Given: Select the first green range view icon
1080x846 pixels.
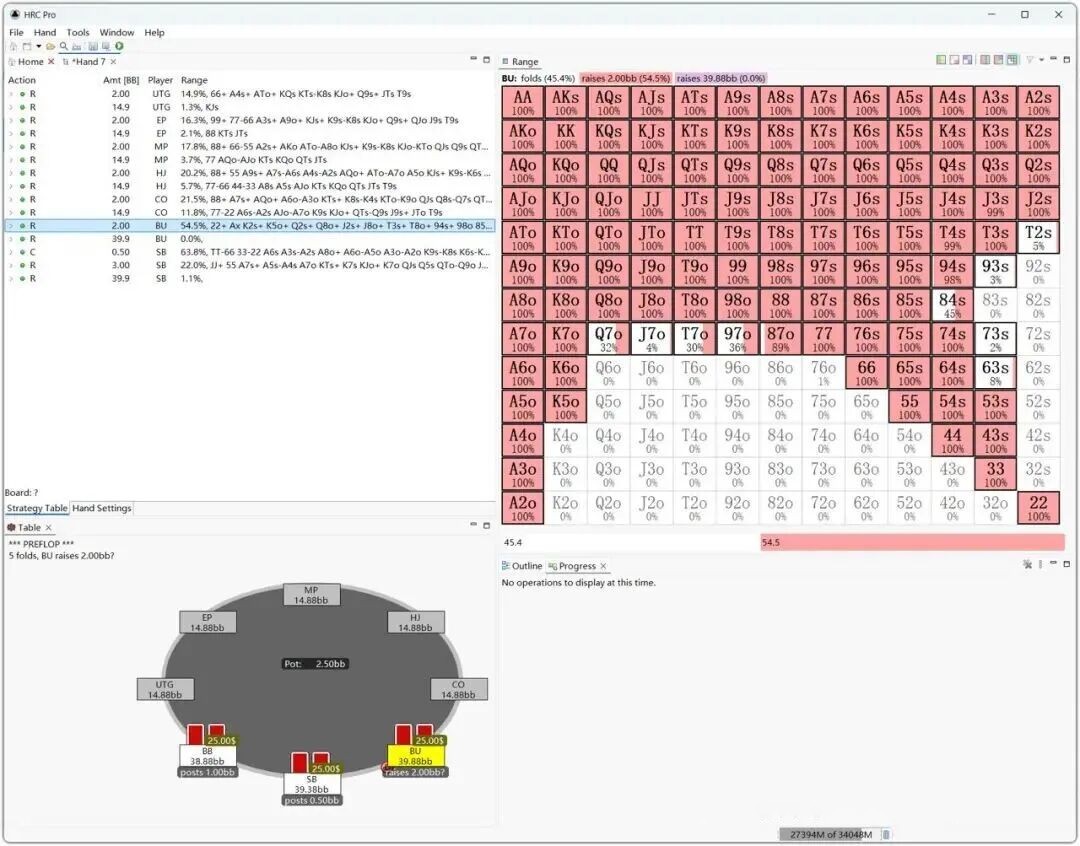Looking at the screenshot, I should (941, 61).
